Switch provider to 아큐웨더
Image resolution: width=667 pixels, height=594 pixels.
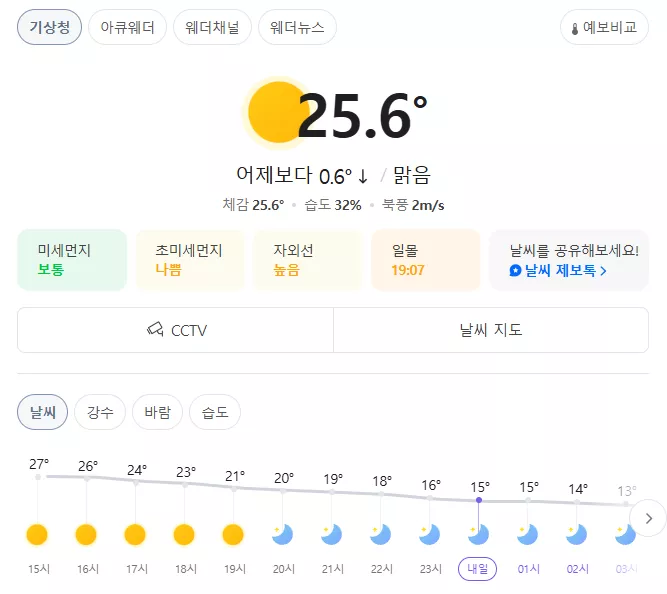(x=127, y=27)
